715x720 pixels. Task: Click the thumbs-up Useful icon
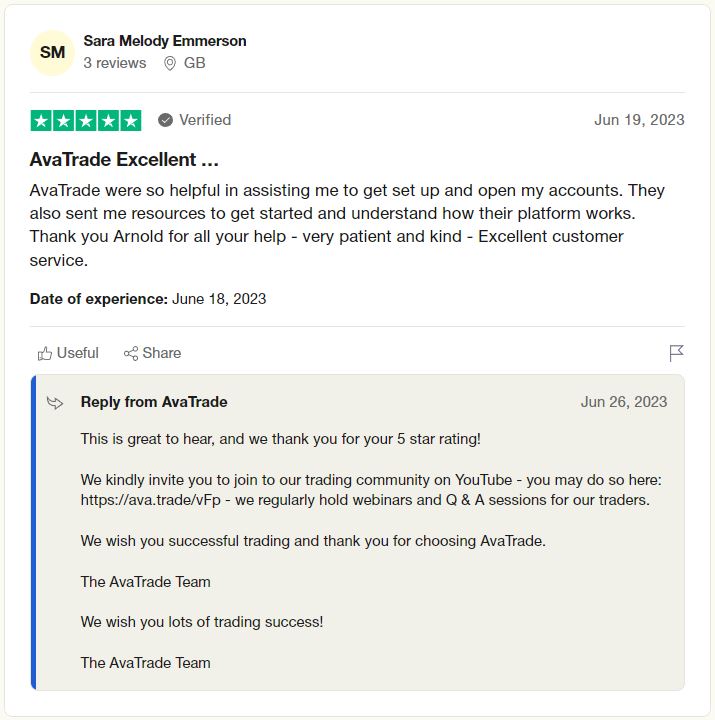point(44,353)
